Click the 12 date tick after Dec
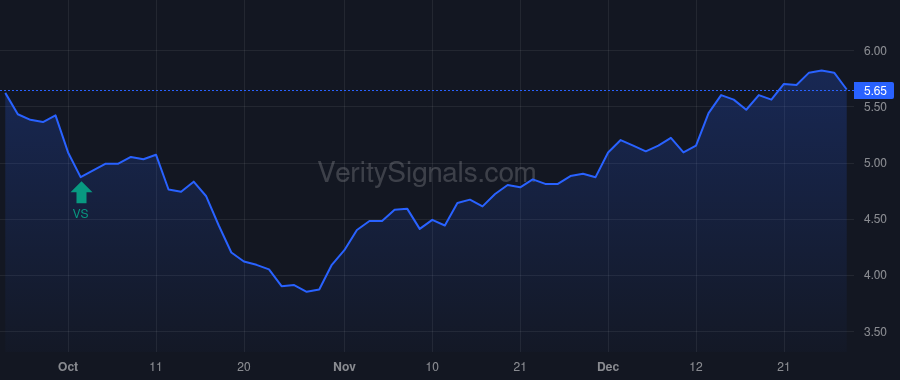The width and height of the screenshot is (900, 380). pos(696,367)
